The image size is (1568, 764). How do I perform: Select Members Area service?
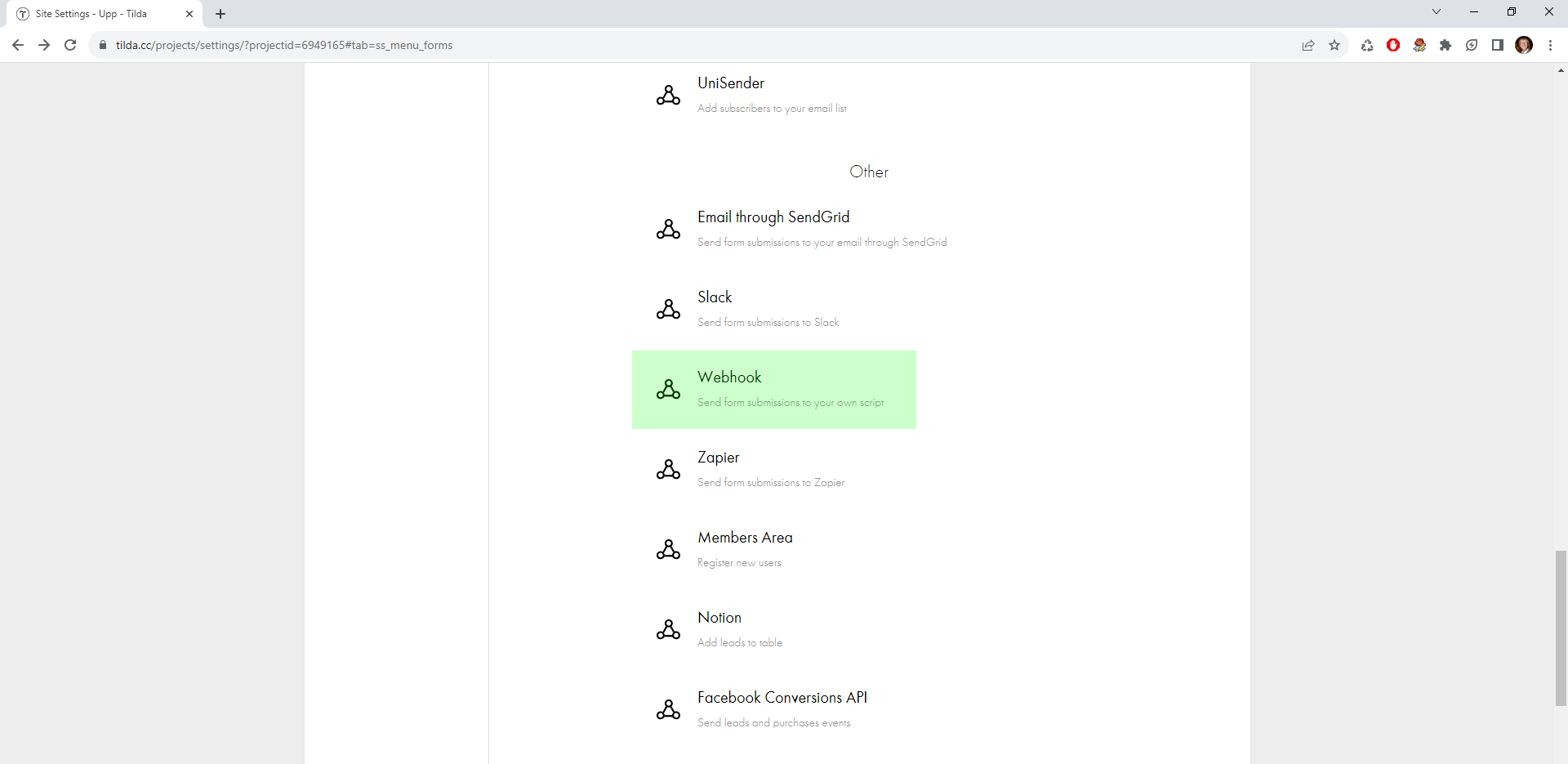[745, 538]
